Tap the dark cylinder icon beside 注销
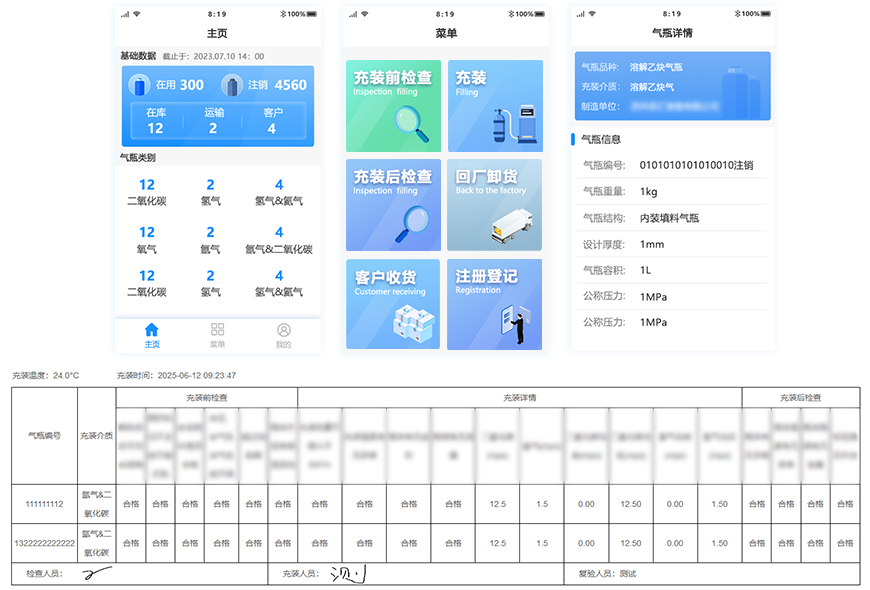 pos(232,86)
